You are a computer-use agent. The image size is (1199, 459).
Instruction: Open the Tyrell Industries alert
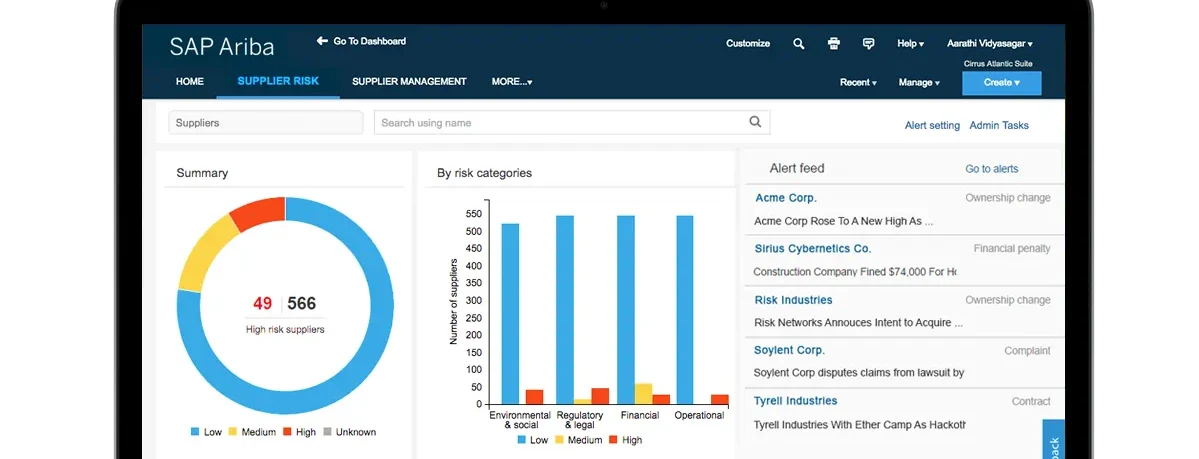795,401
